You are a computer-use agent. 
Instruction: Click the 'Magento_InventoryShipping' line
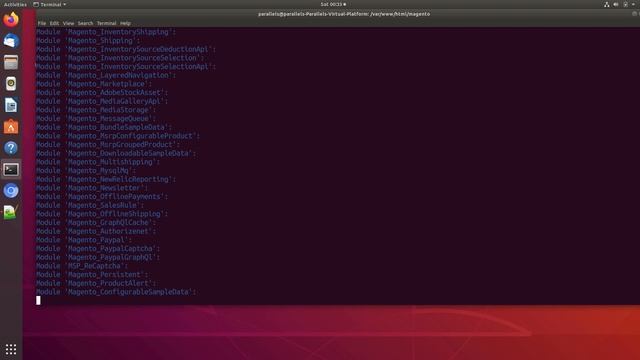click(x=106, y=32)
